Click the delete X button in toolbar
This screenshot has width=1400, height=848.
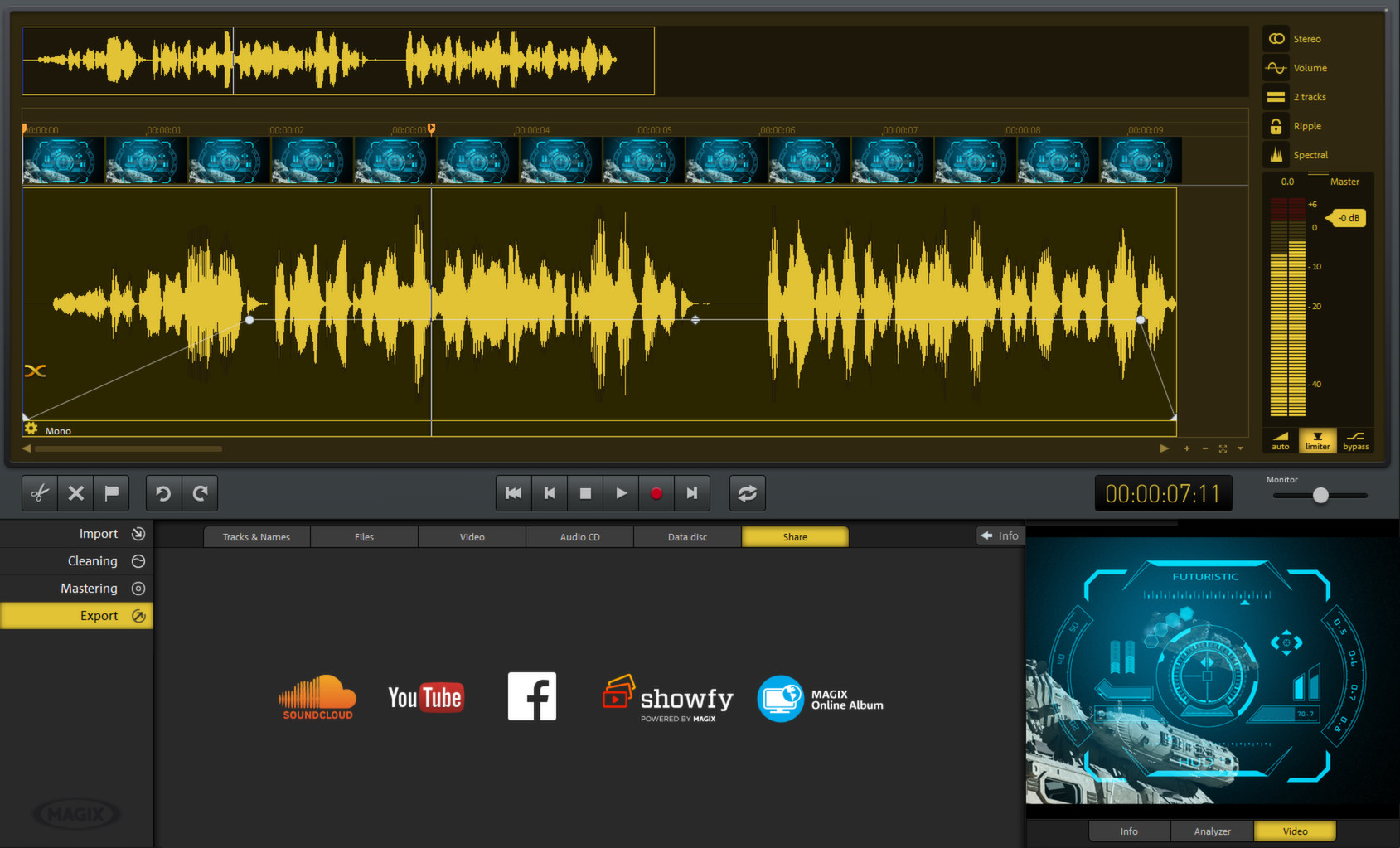[x=75, y=493]
